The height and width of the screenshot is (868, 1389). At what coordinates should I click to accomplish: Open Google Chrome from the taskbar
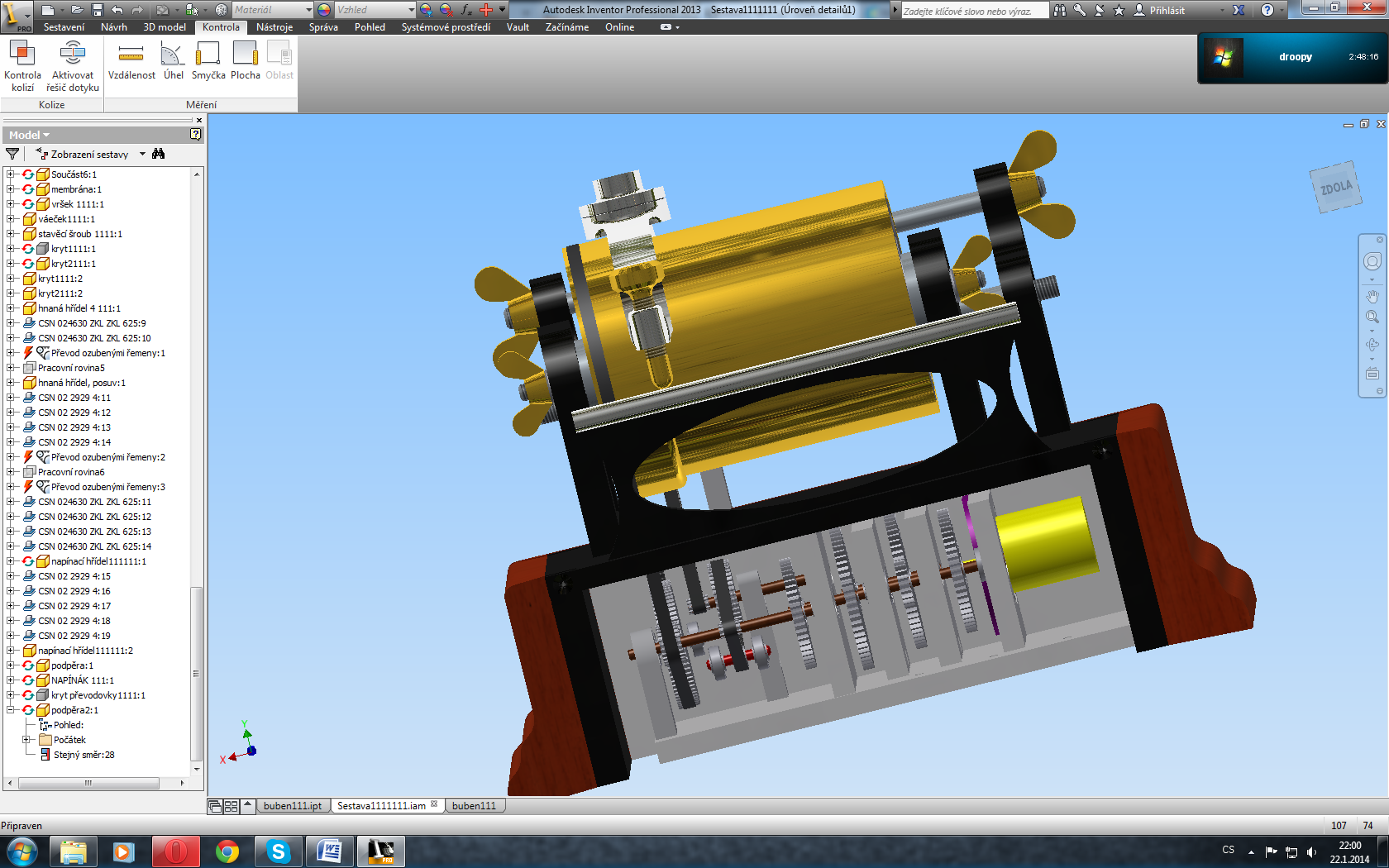(x=227, y=851)
